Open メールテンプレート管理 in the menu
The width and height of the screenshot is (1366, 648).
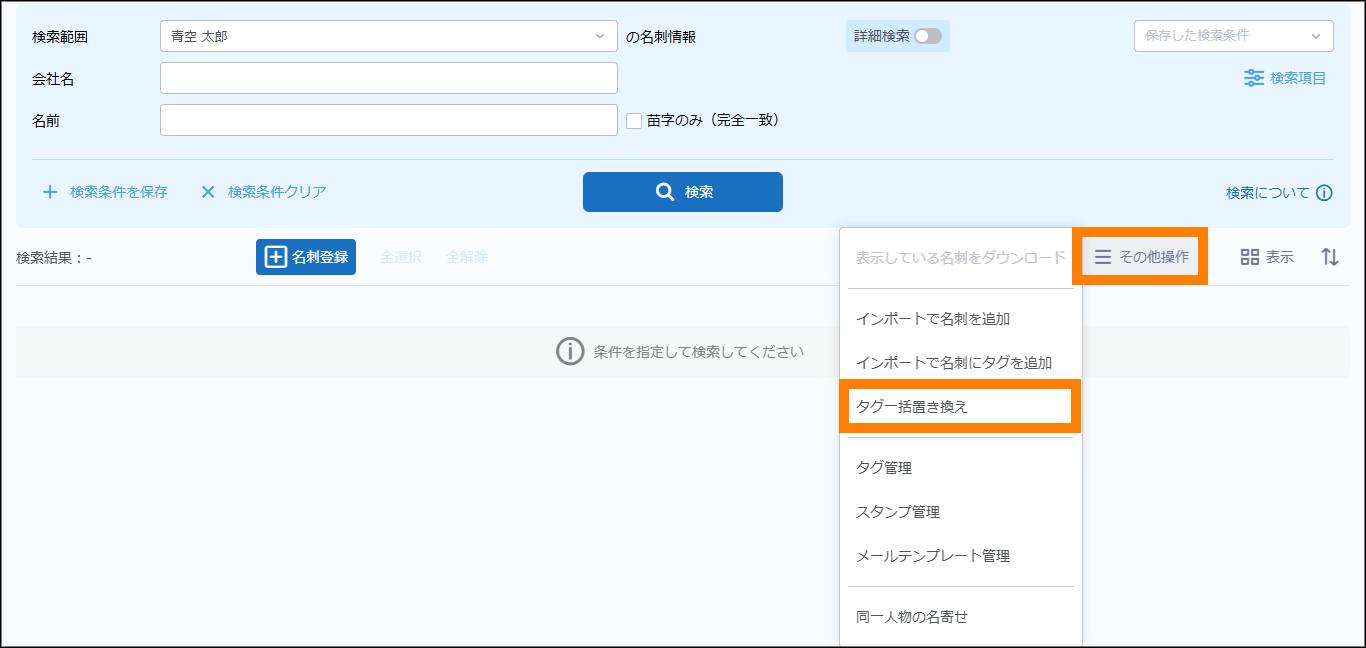(x=932, y=555)
